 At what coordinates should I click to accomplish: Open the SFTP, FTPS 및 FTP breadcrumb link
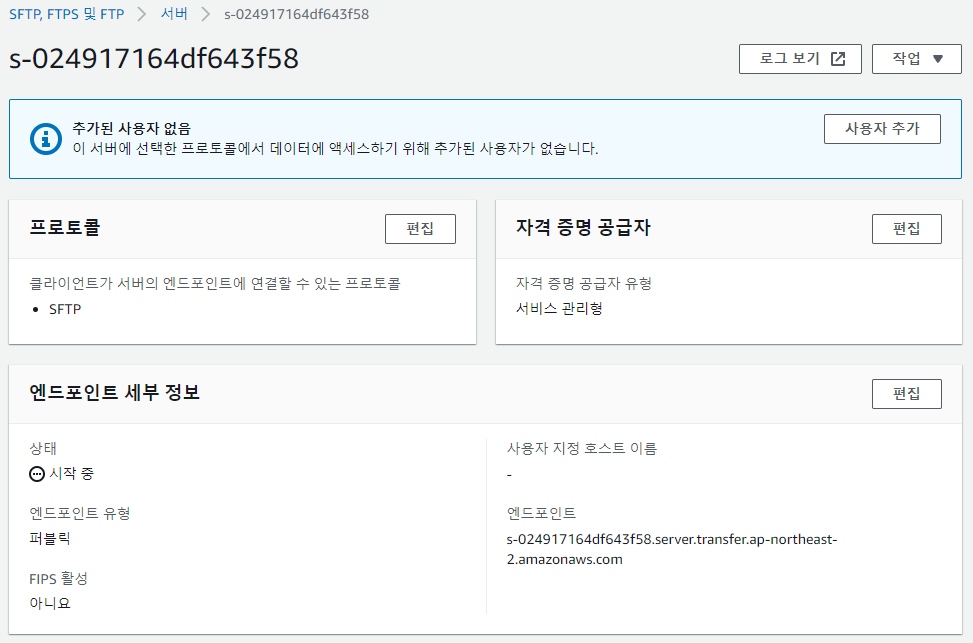click(x=66, y=14)
